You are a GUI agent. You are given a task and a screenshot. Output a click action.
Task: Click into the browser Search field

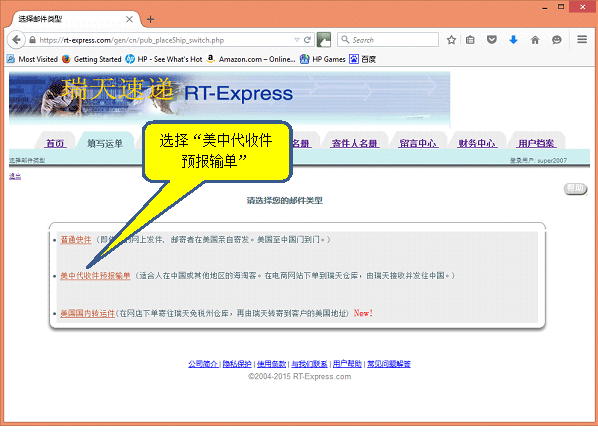pos(388,40)
